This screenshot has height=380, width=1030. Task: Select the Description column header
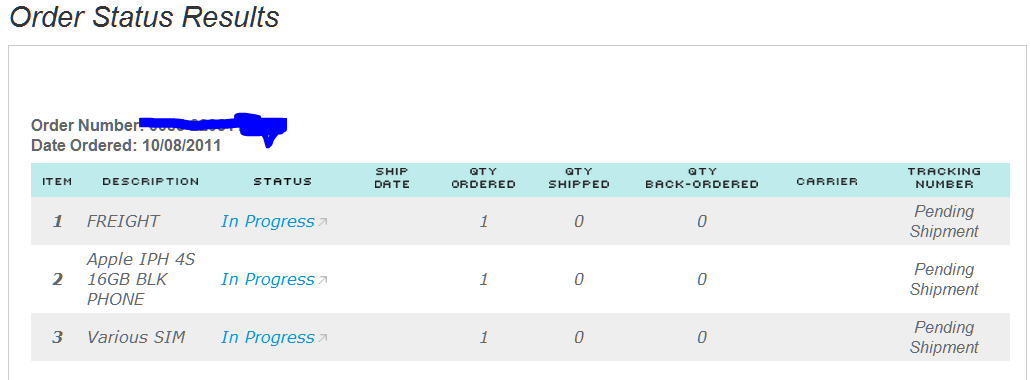tap(150, 181)
